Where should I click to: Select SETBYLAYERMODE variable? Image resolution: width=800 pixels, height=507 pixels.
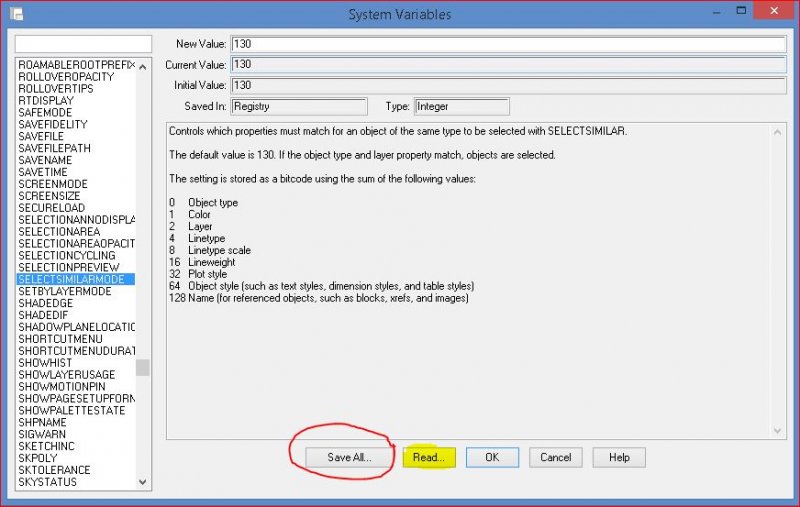point(65,291)
